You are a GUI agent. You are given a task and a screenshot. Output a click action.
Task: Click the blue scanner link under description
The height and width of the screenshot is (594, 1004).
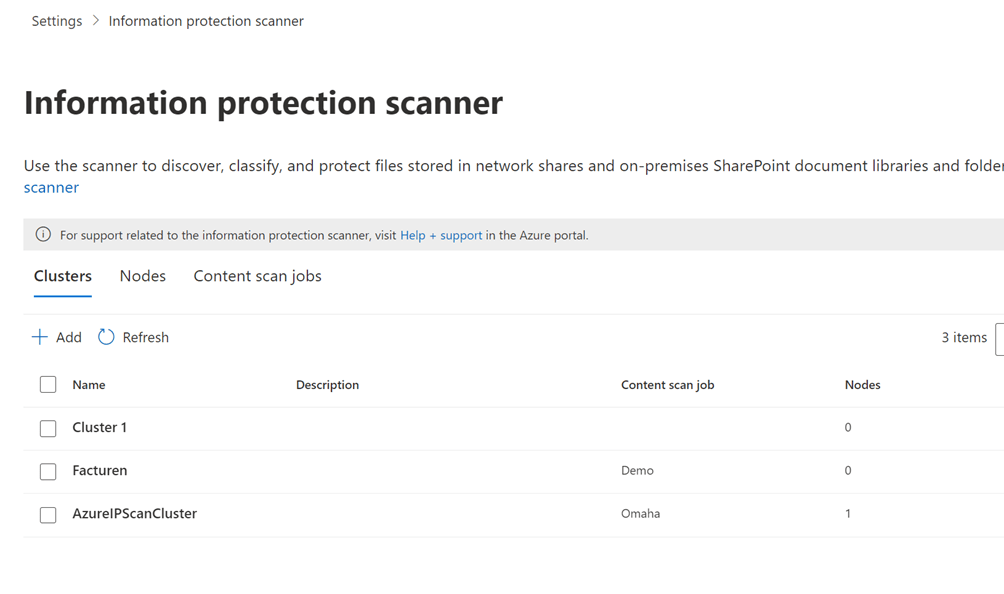pos(51,187)
